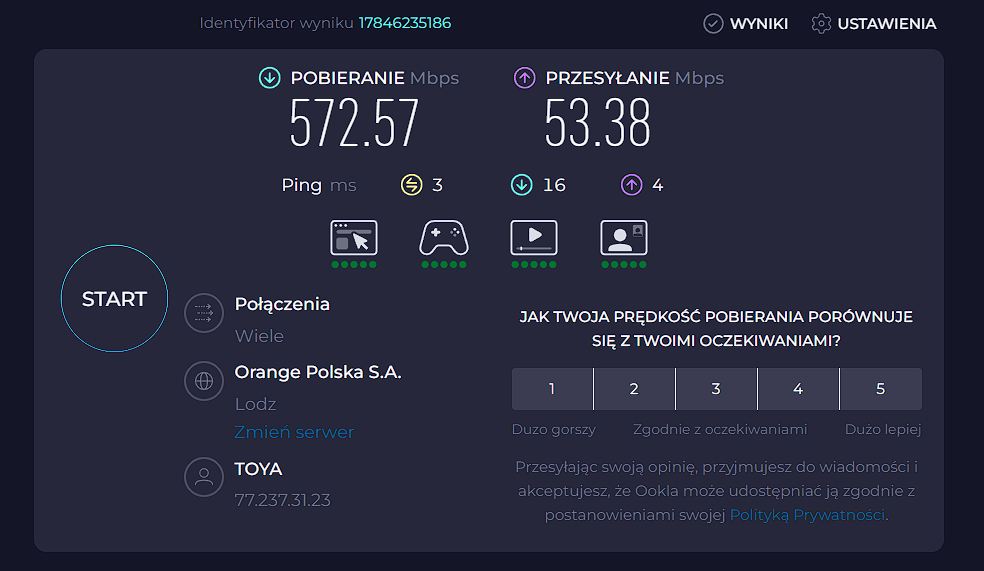984x571 pixels.
Task: Select rating 3 matching expectations
Action: [716, 389]
